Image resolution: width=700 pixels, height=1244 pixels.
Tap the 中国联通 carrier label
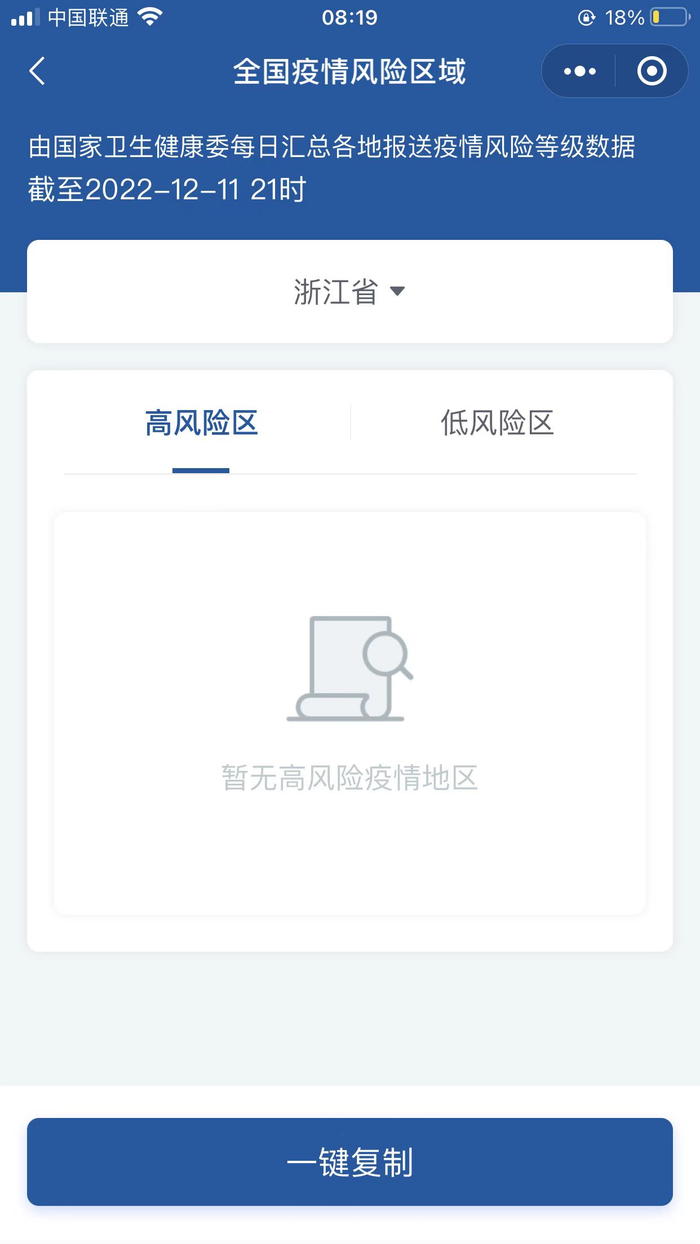tap(88, 17)
